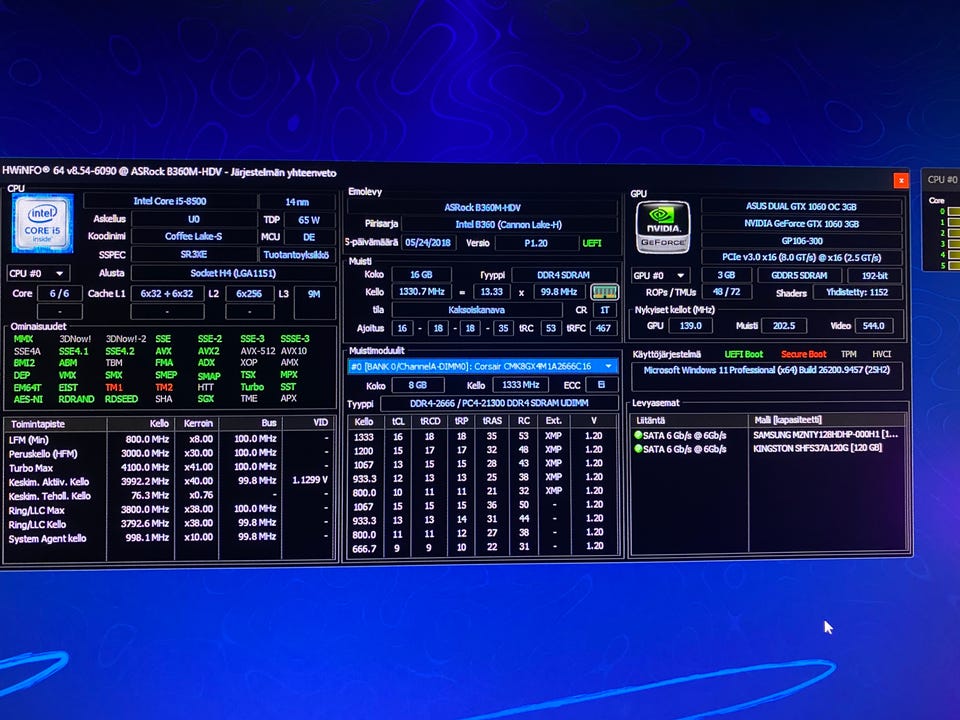Select the ASUS DUAL GTX 1060 OC 3GB field

[x=801, y=206]
